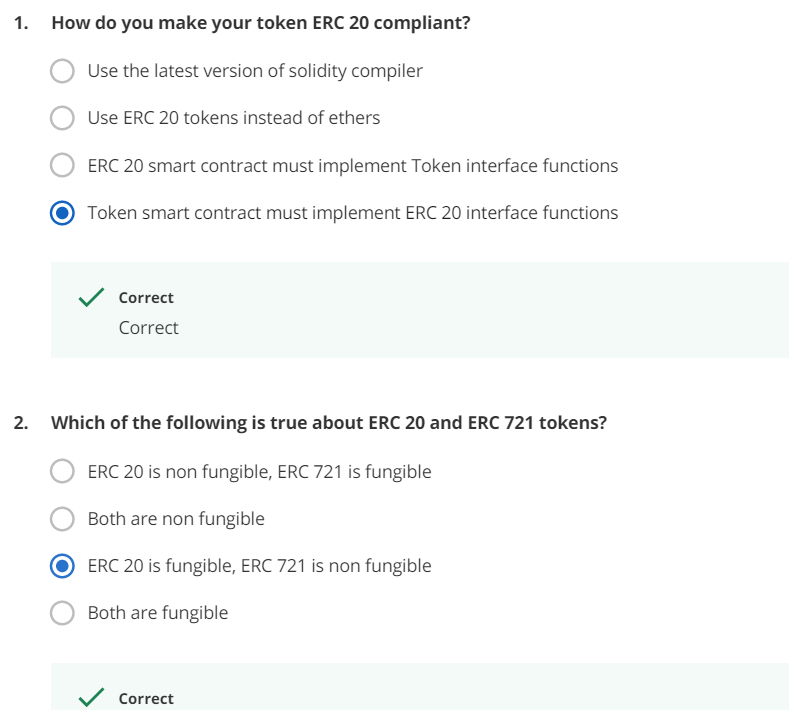Click the non-bold 'Correct' explanation text
The image size is (789, 710).
tap(148, 328)
